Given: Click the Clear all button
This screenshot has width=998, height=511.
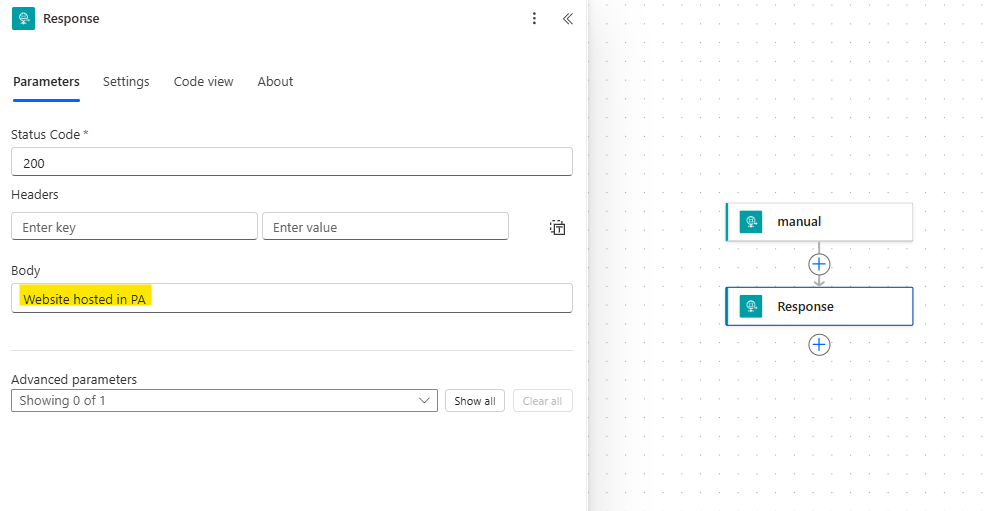Looking at the screenshot, I should click(542, 401).
